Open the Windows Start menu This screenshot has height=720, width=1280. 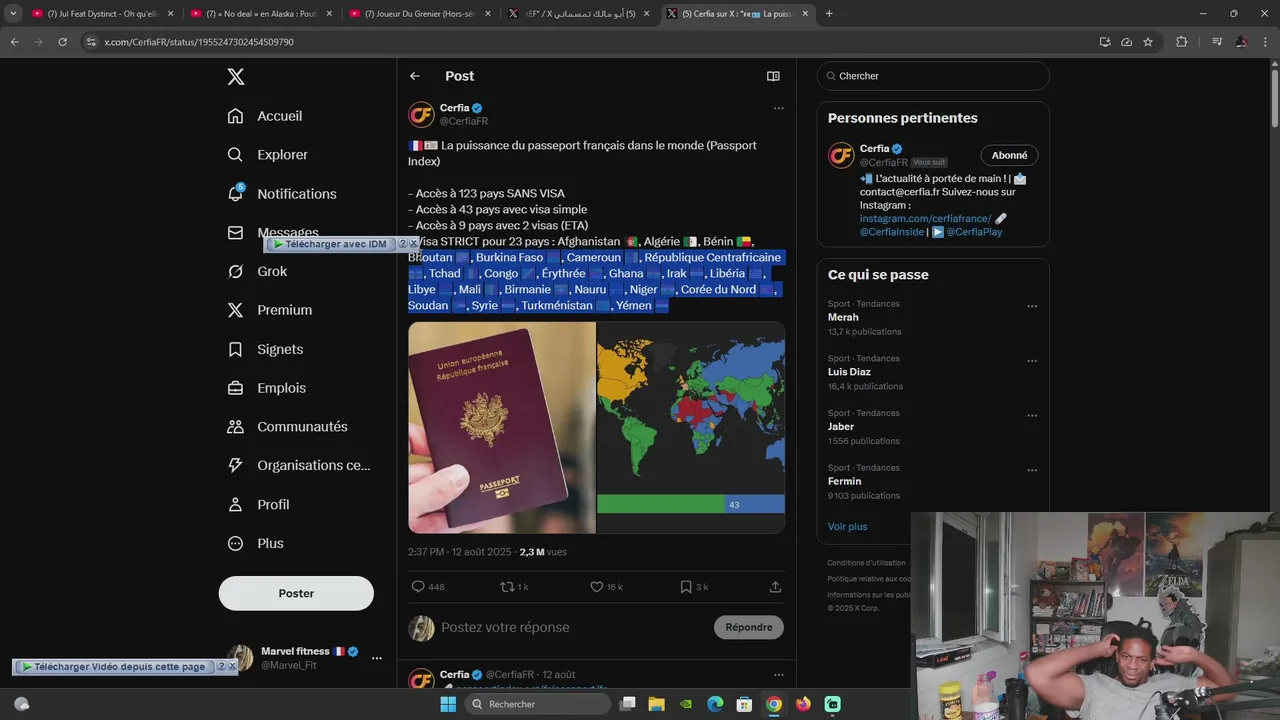click(x=448, y=704)
